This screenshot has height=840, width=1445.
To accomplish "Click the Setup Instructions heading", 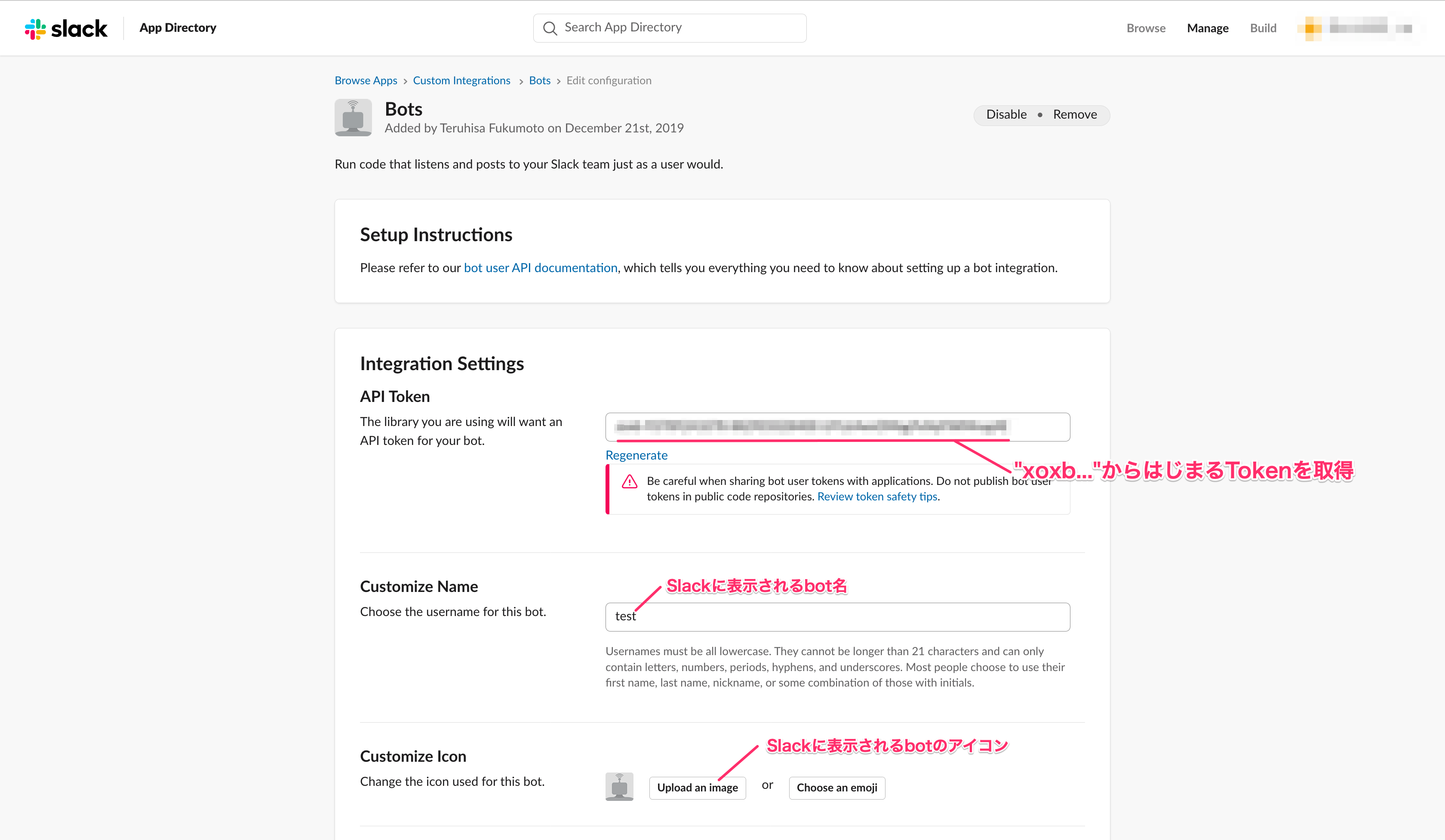I will coord(436,235).
